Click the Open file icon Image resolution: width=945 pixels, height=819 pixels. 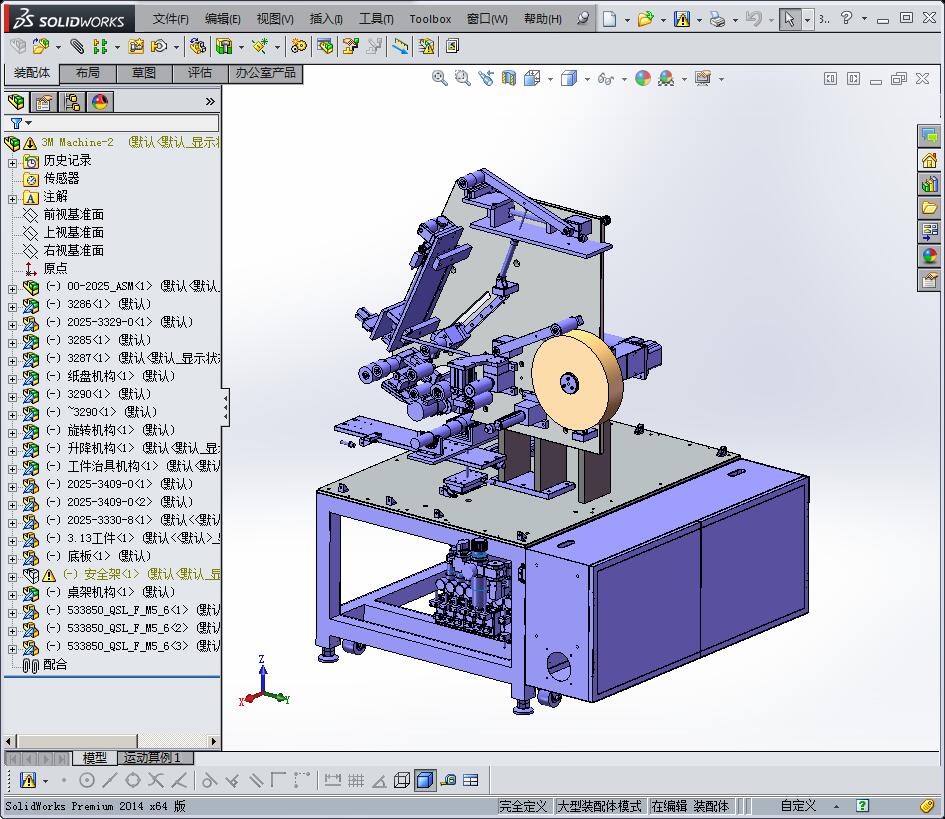645,19
